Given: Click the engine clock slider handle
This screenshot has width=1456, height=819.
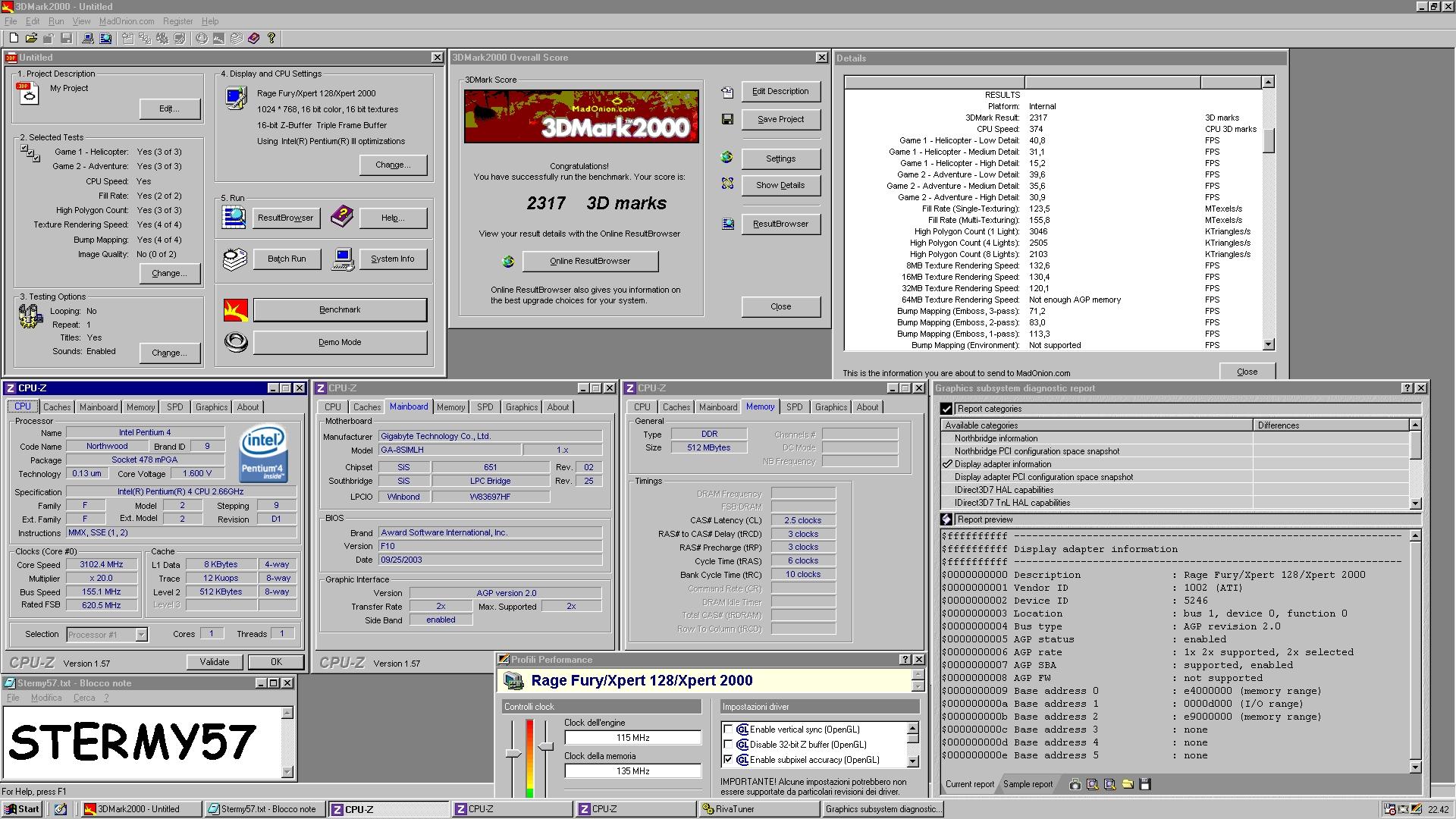Looking at the screenshot, I should (513, 754).
